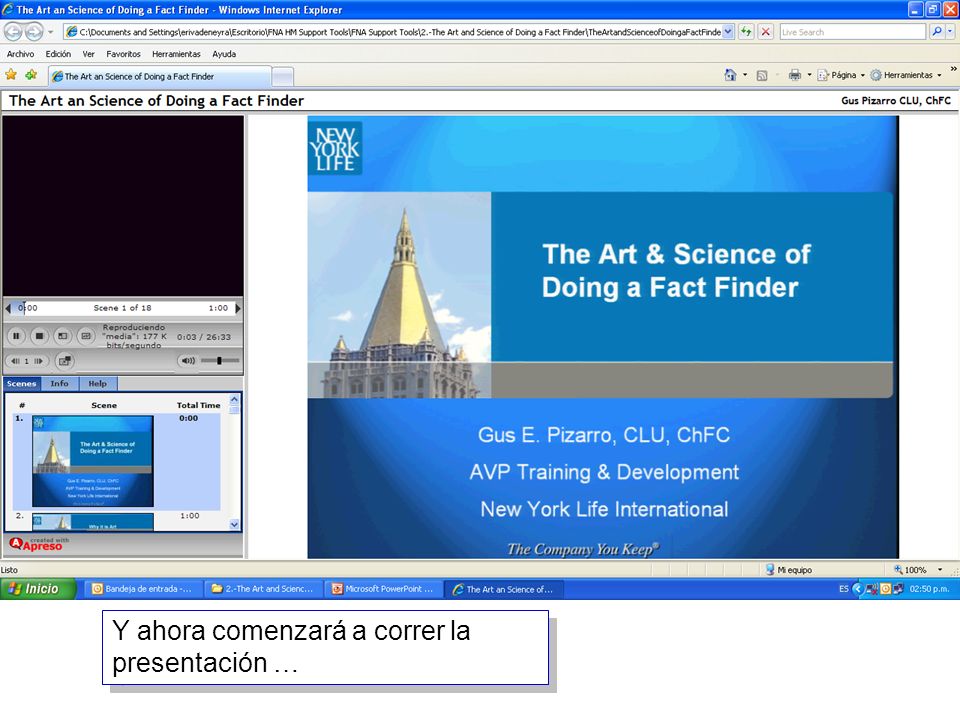The image size is (960, 720).
Task: Open the Favoritos menu
Action: (123, 54)
